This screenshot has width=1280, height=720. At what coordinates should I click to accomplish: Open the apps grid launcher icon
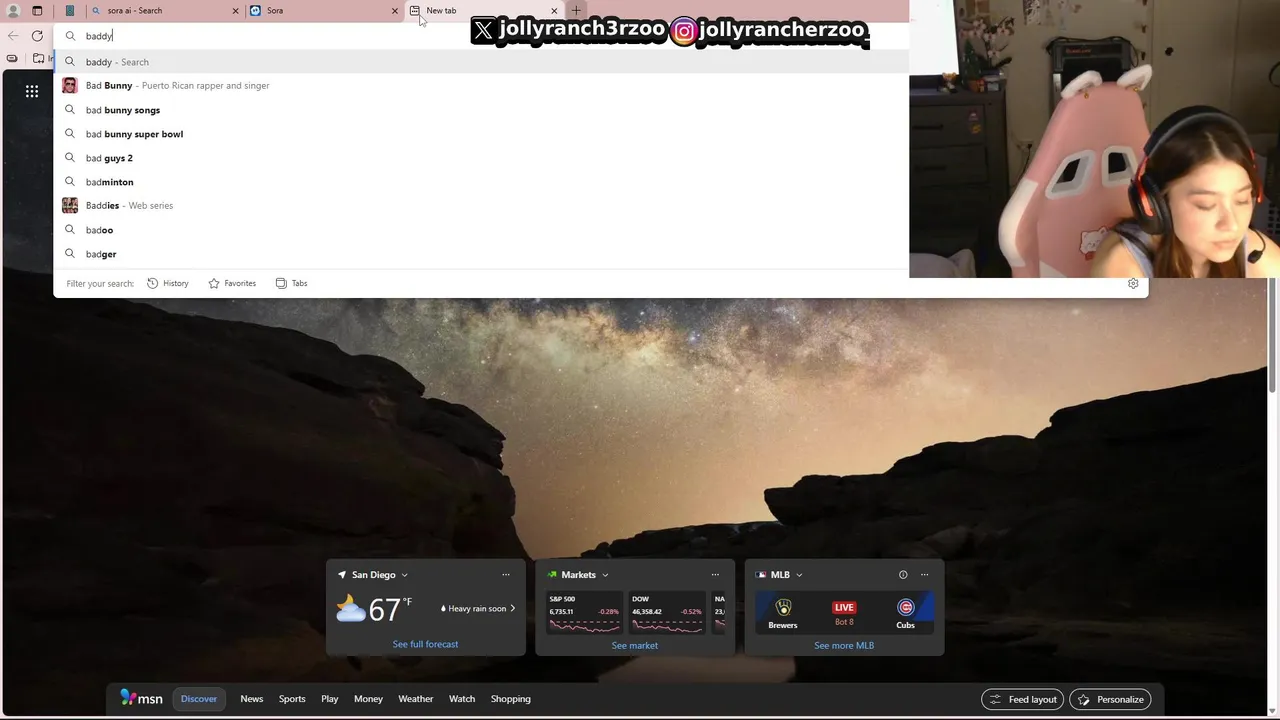point(32,91)
